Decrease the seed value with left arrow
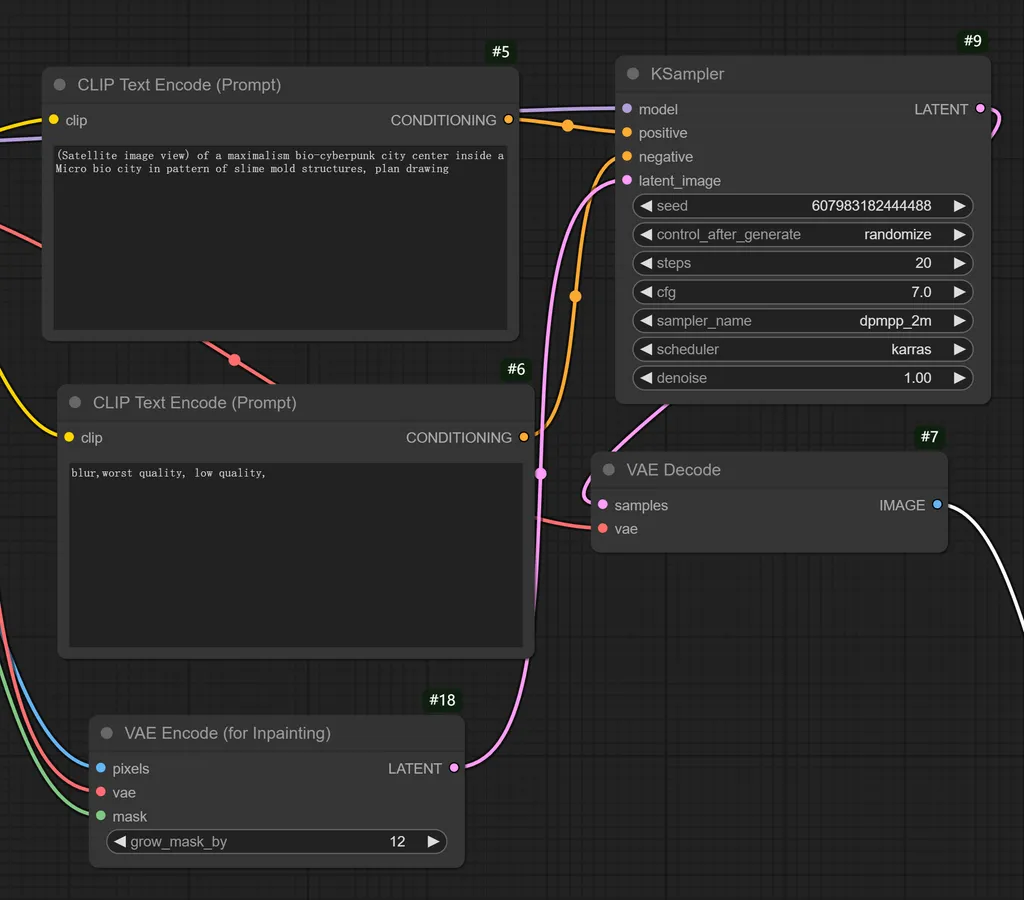This screenshot has width=1024, height=900. (x=646, y=206)
